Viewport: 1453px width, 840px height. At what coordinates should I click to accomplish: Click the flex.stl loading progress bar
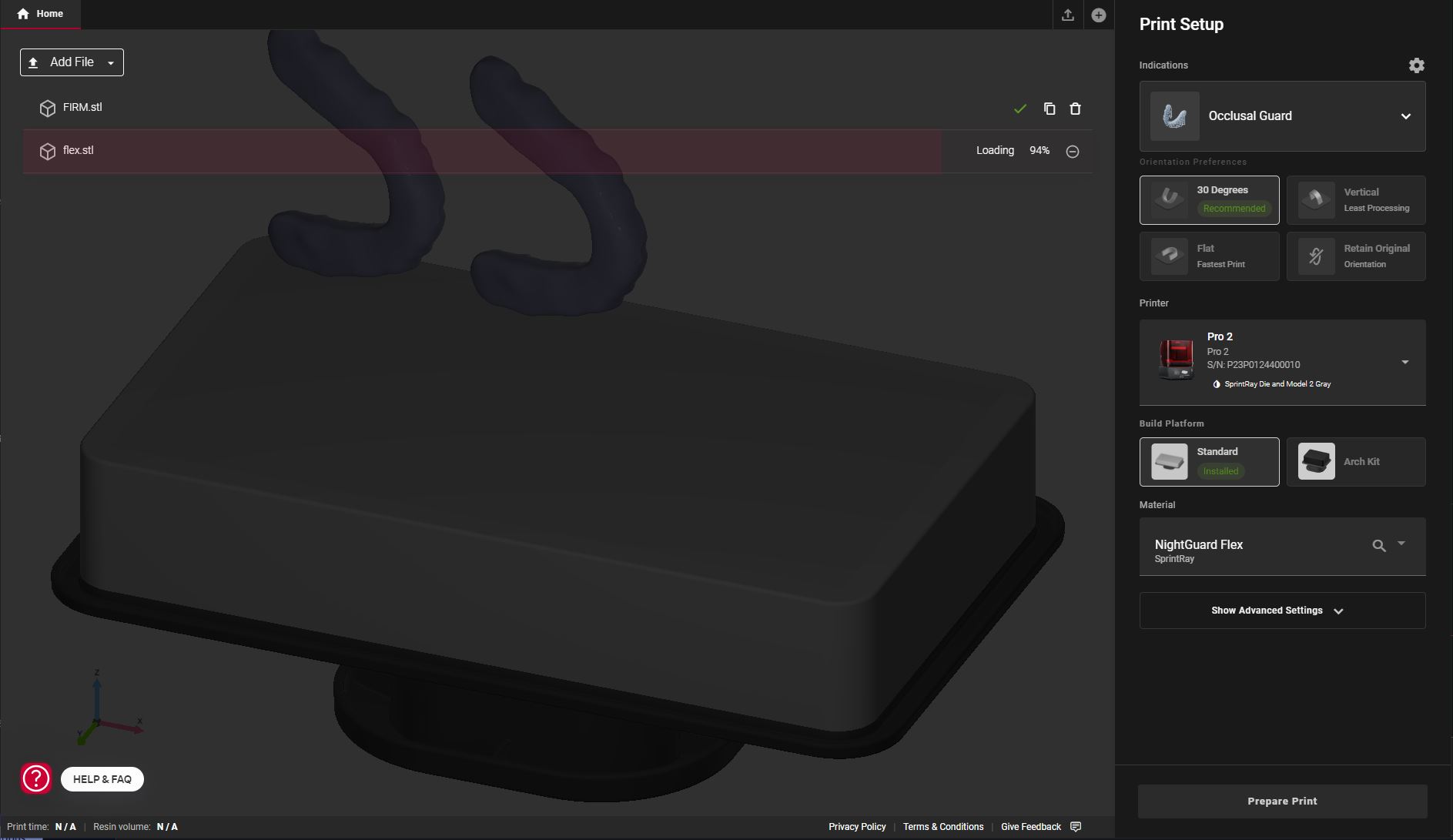(x=482, y=151)
